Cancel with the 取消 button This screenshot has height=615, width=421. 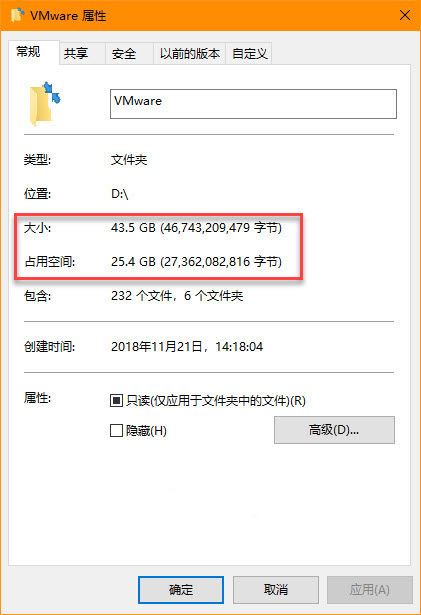(276, 590)
